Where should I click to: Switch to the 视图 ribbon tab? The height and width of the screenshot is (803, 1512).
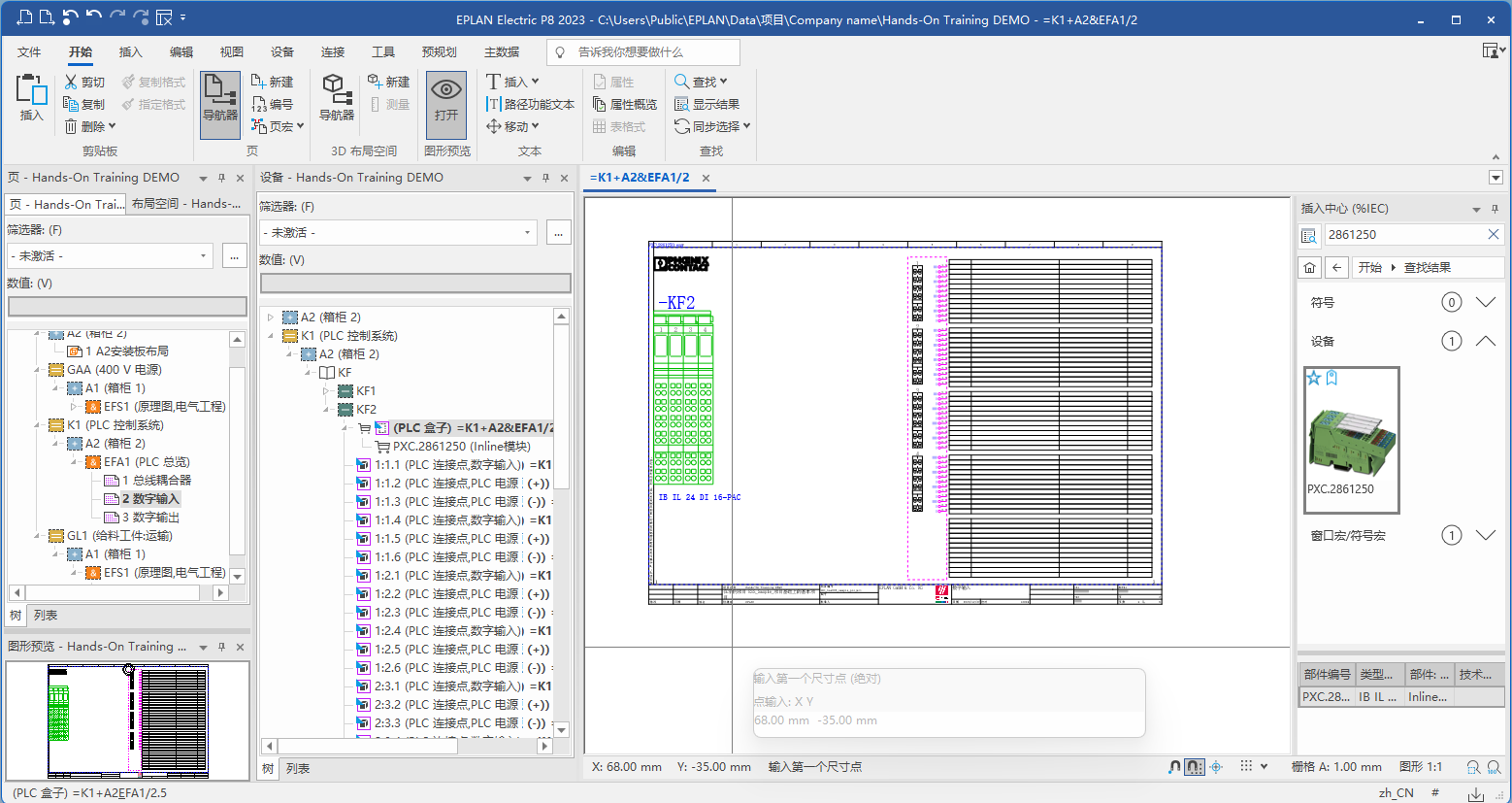coord(231,52)
